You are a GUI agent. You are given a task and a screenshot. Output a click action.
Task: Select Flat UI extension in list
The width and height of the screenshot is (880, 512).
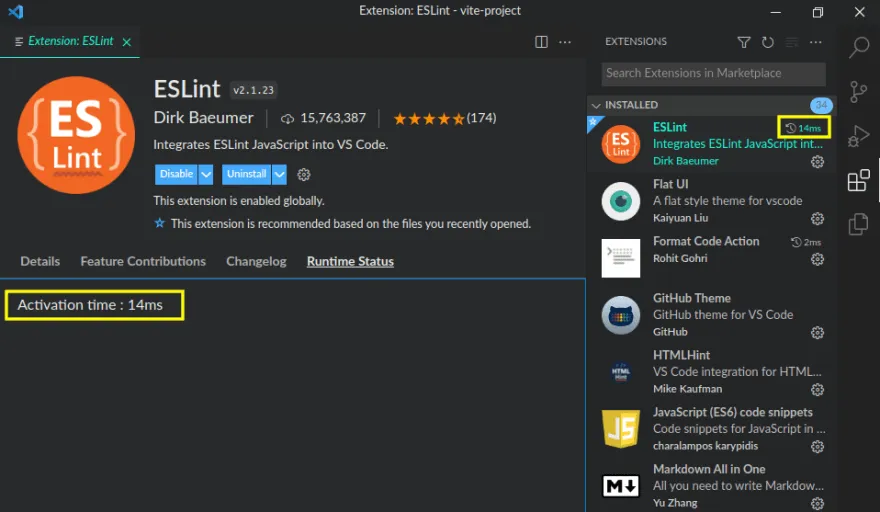click(712, 201)
